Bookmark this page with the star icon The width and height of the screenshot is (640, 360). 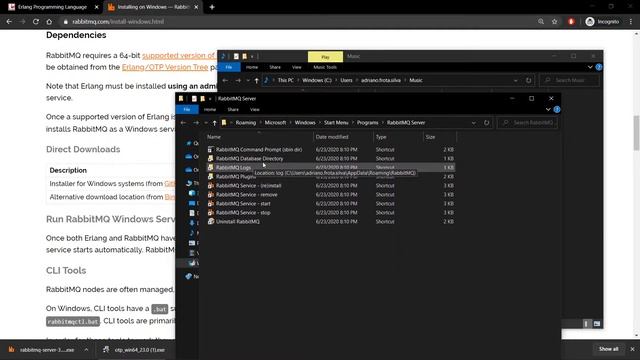554,22
